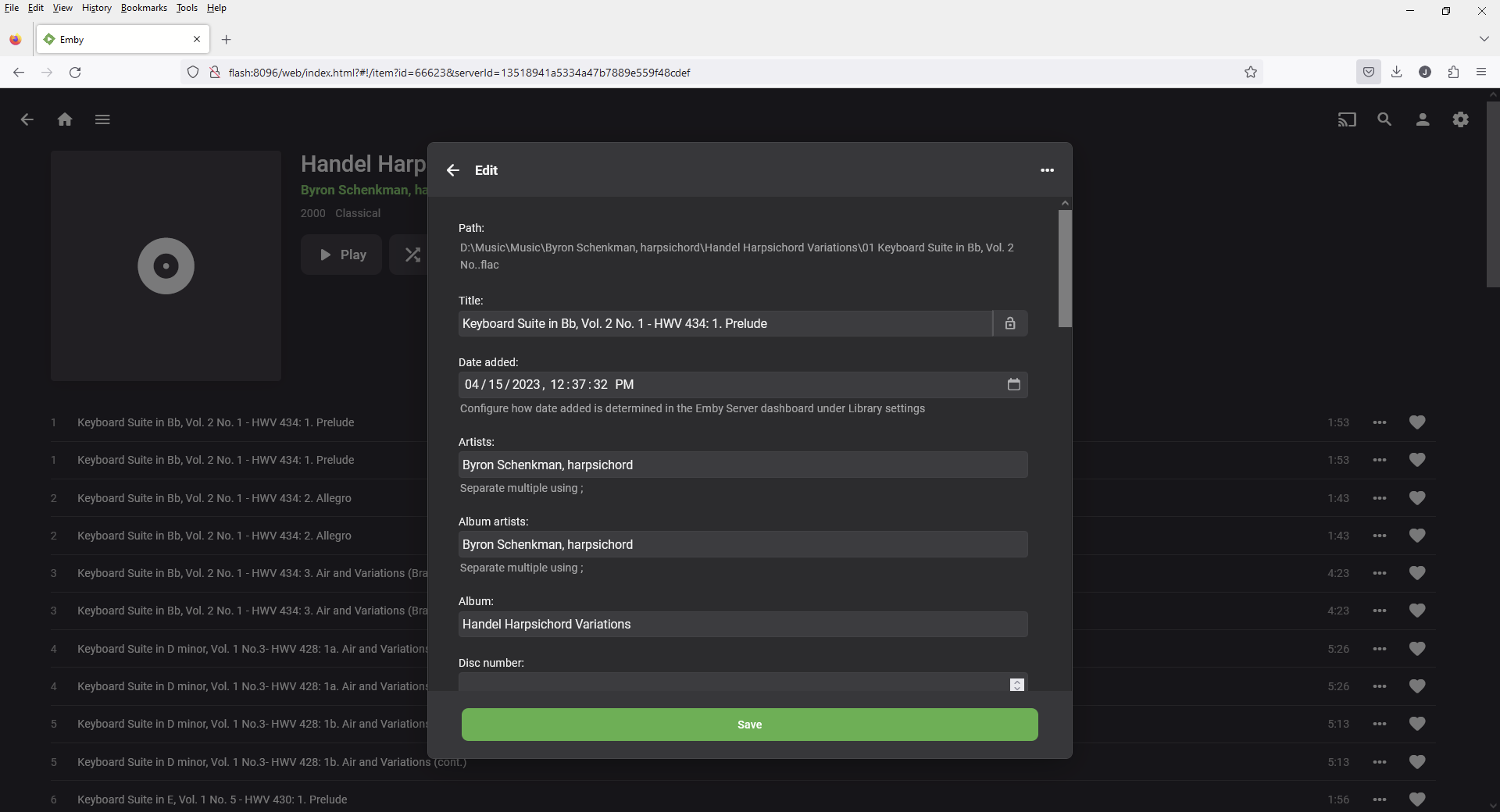Click the cast to device icon
1500x812 pixels.
click(x=1346, y=119)
